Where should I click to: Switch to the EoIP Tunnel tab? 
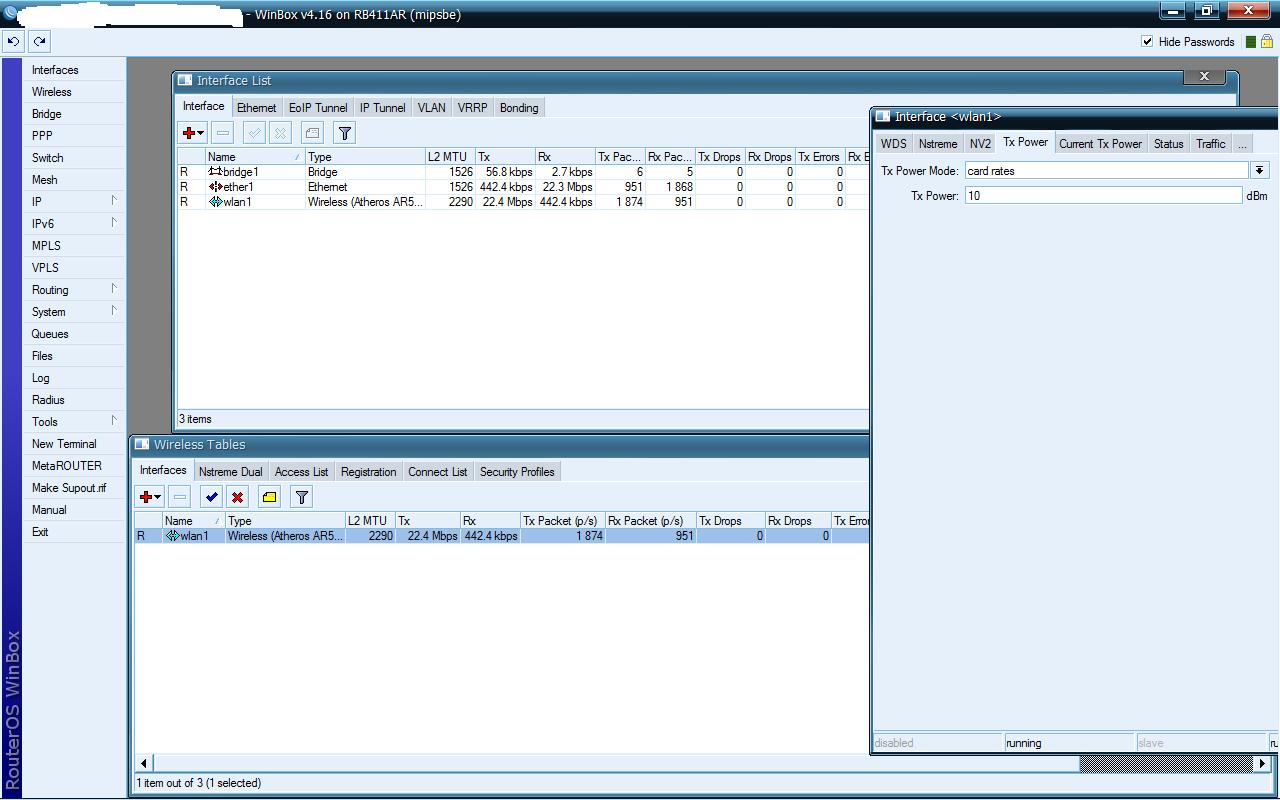point(318,108)
